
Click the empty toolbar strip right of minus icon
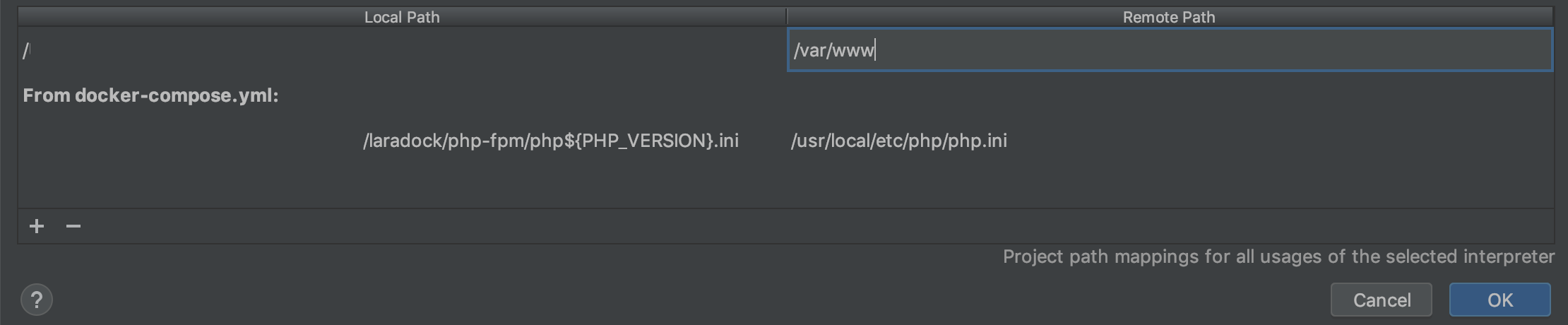[x=777, y=226]
